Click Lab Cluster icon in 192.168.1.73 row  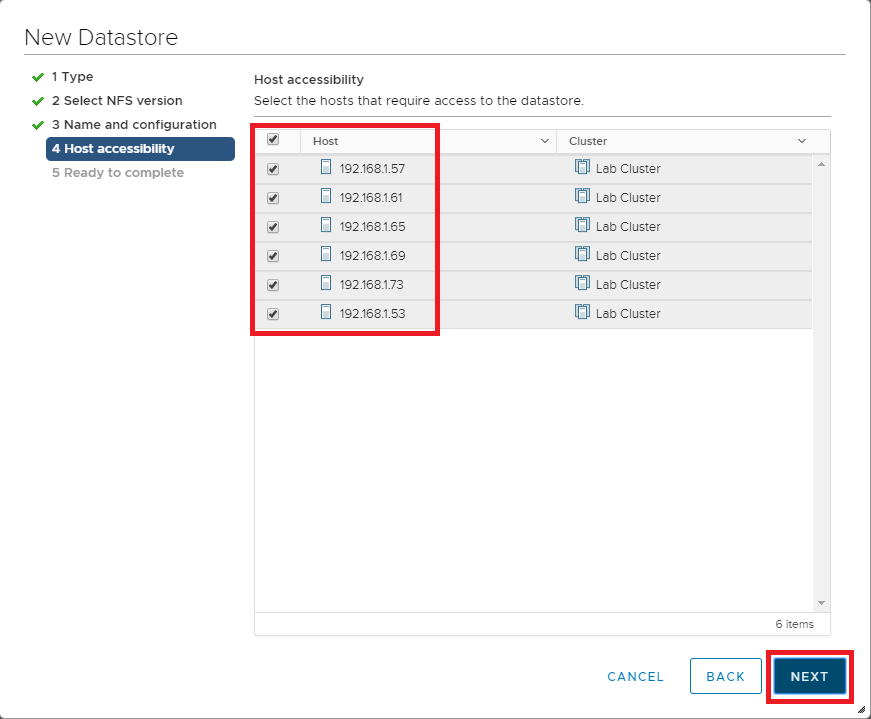click(582, 284)
